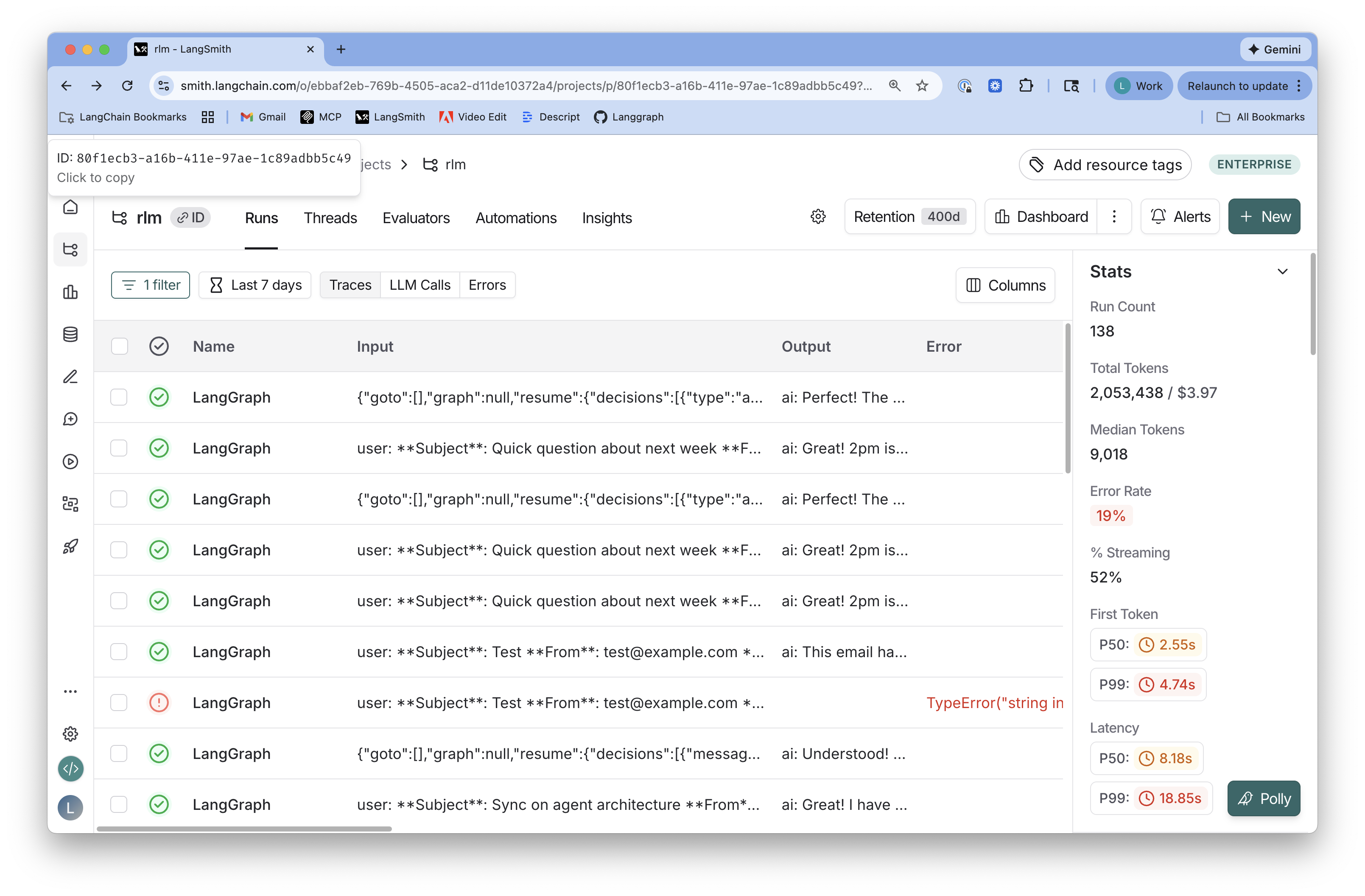Image resolution: width=1365 pixels, height=896 pixels.
Task: Select the LLM Calls view
Action: [x=420, y=285]
